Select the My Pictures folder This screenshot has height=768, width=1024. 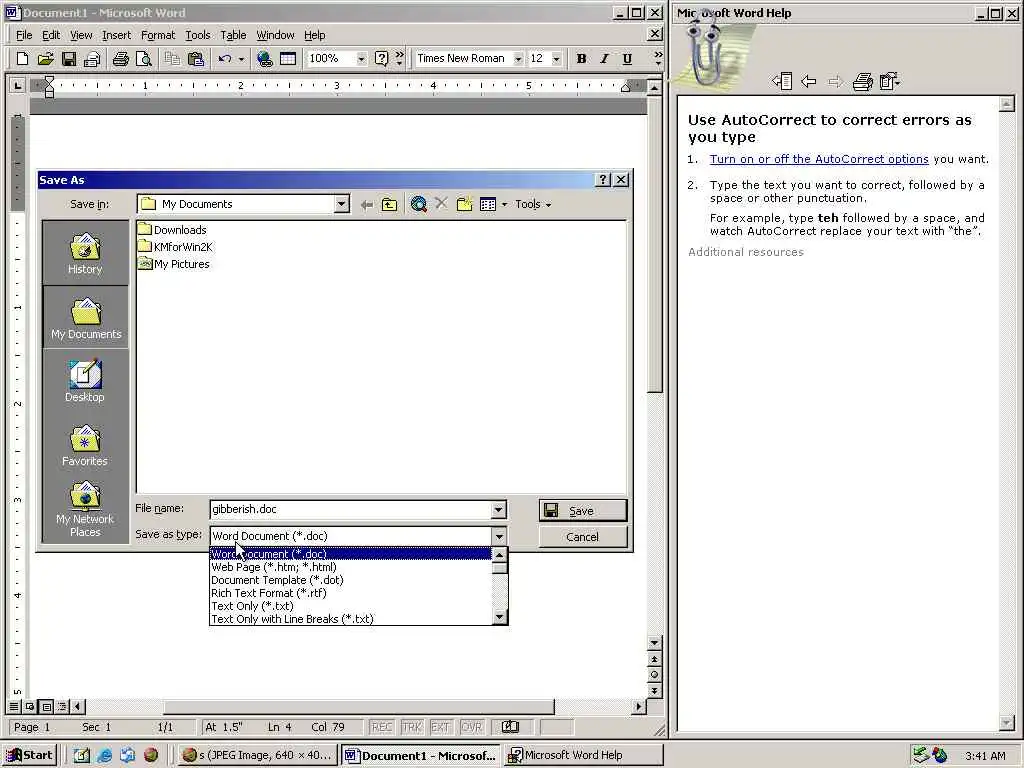pos(174,264)
